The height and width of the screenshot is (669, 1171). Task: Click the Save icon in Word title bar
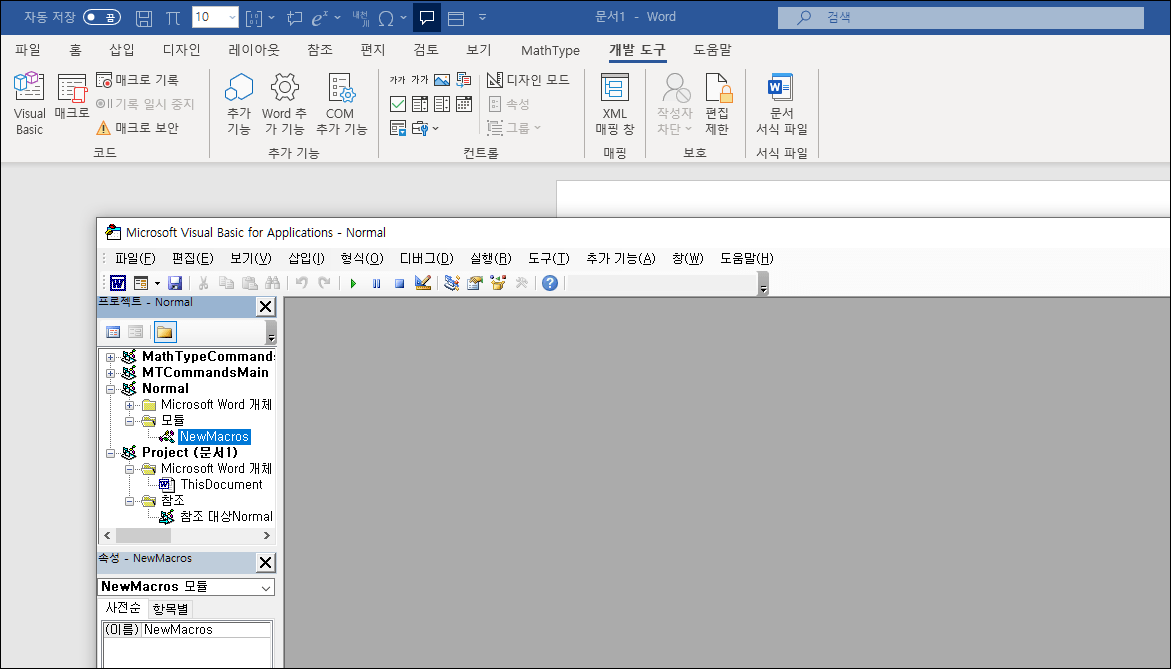(x=144, y=18)
